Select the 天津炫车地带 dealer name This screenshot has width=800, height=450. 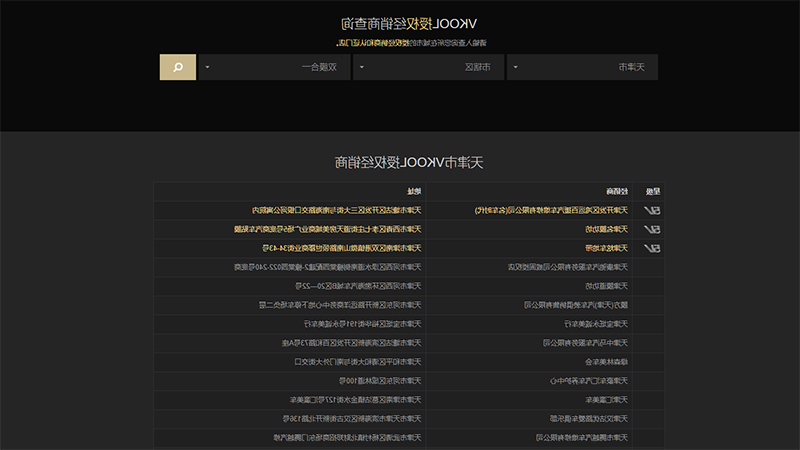606,248
